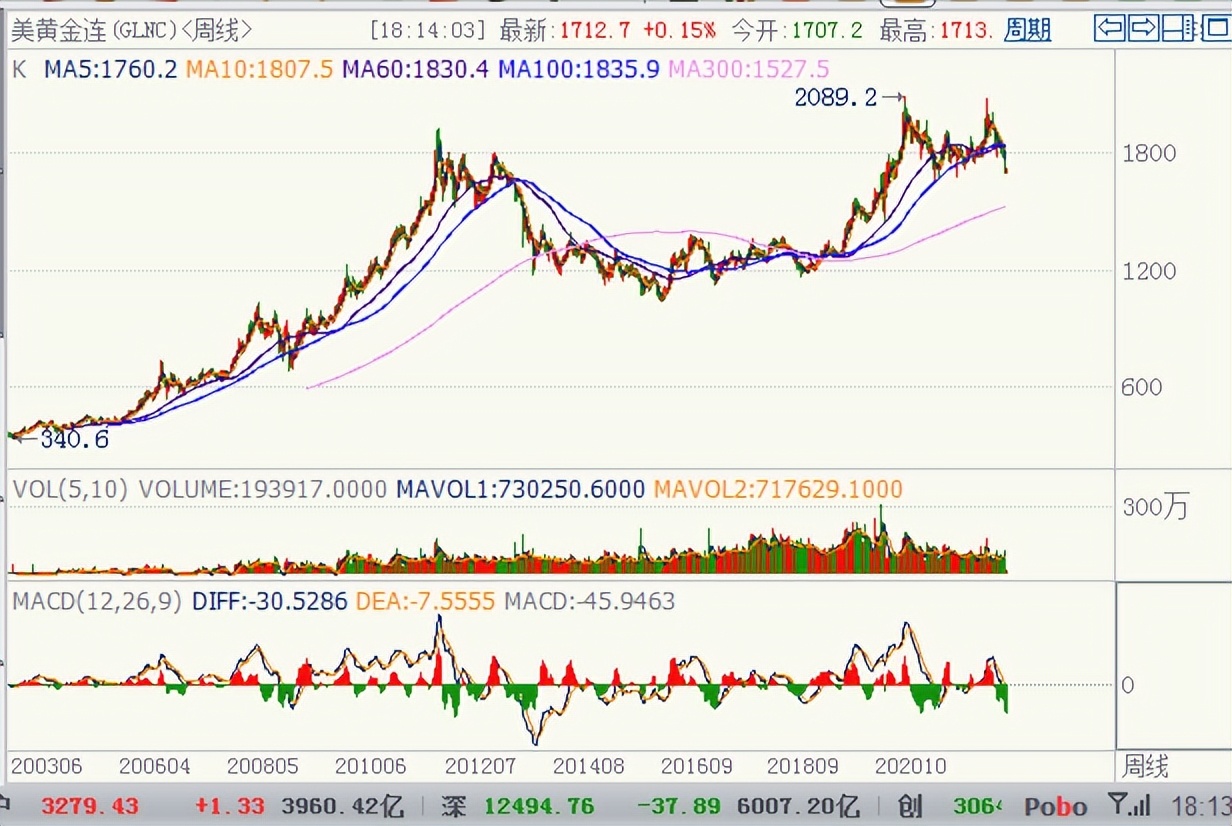Click the 美黄金连(GLNC) title bar label

point(90,29)
